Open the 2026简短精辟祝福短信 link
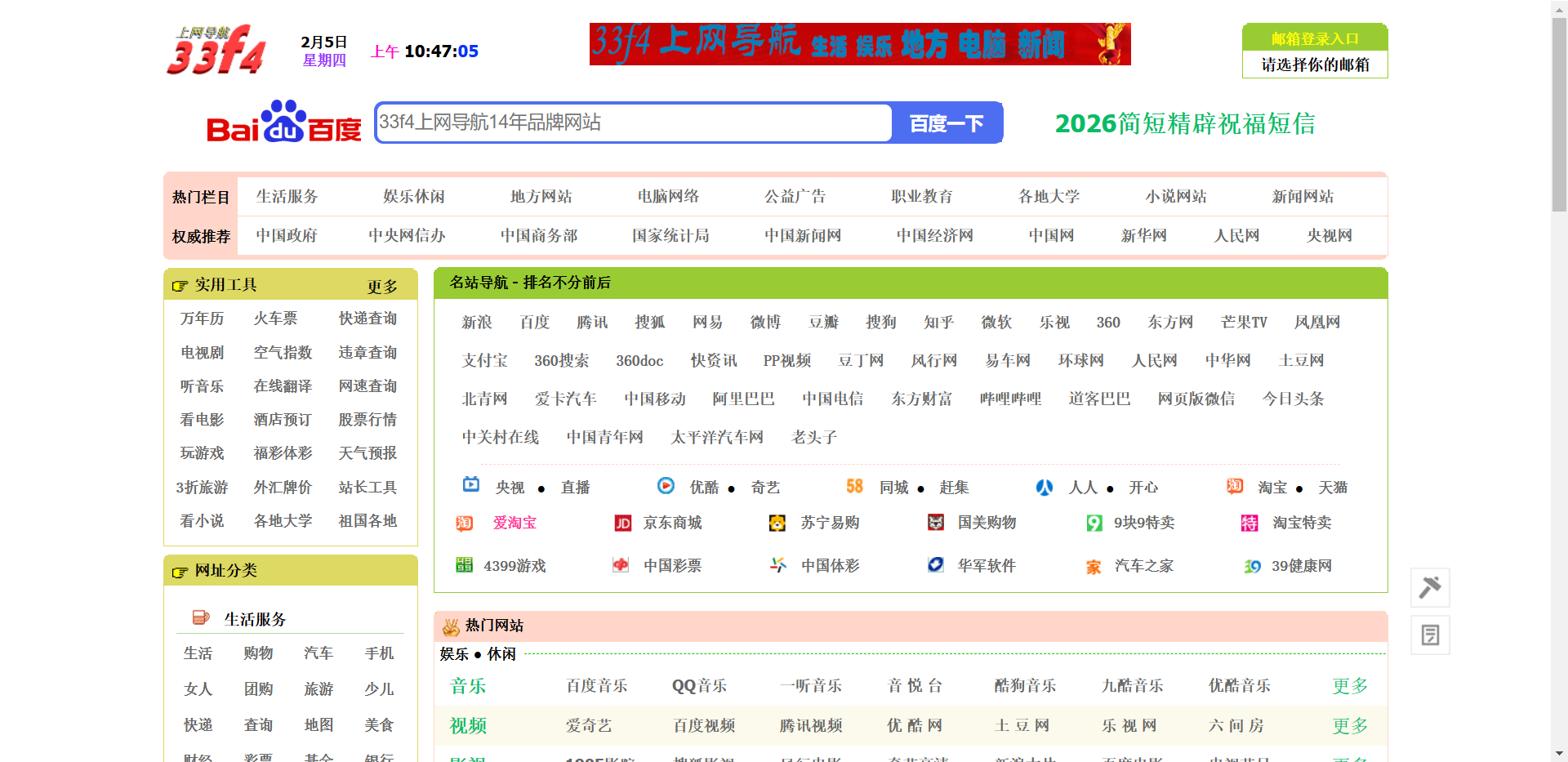This screenshot has height=762, width=1568. [x=1184, y=123]
